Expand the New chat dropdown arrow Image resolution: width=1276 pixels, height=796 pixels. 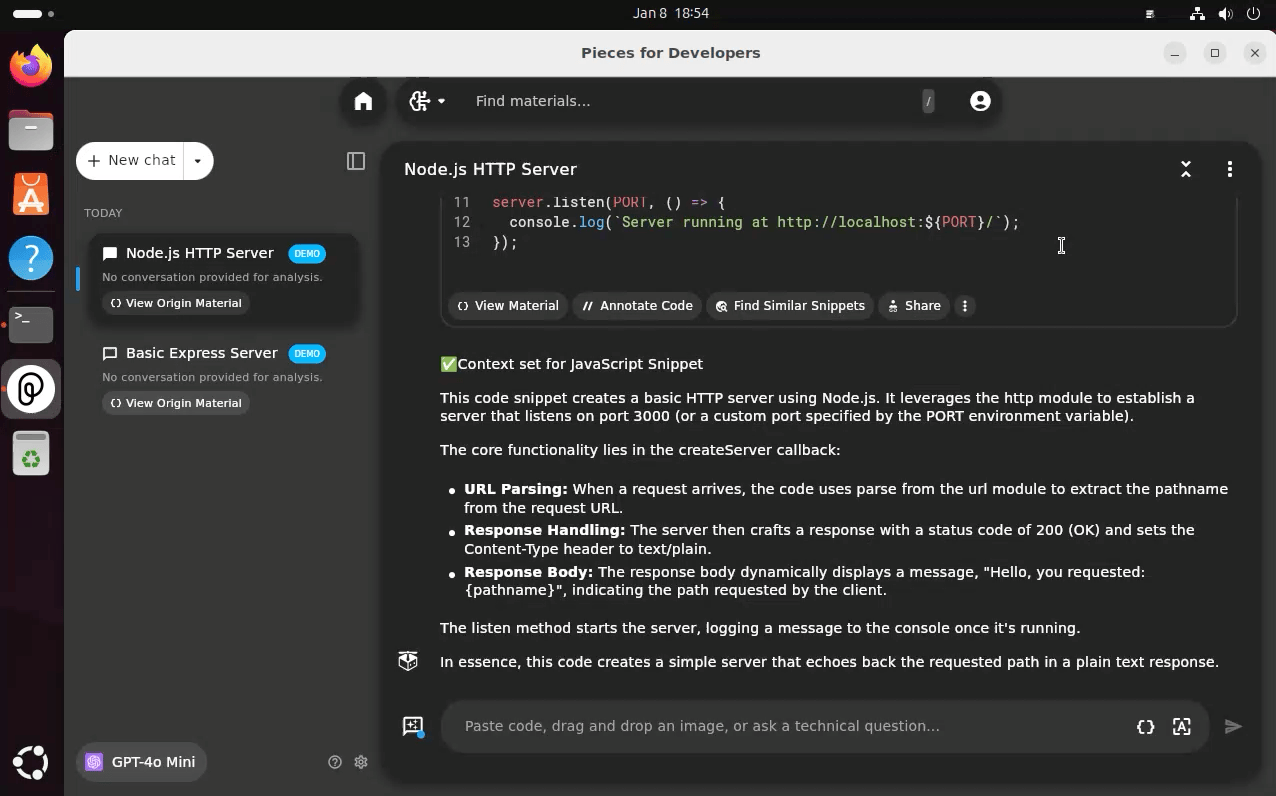click(x=198, y=160)
